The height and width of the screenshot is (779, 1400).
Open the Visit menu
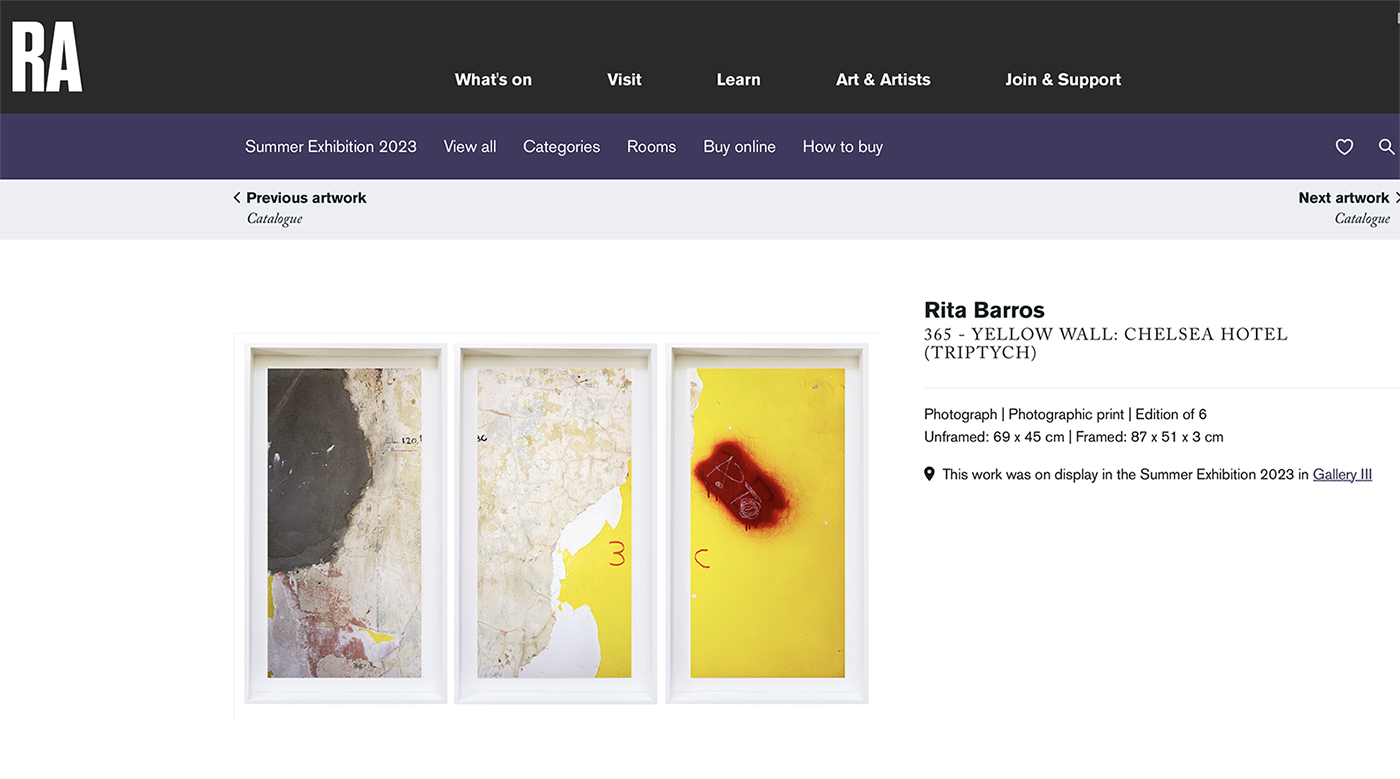[624, 80]
